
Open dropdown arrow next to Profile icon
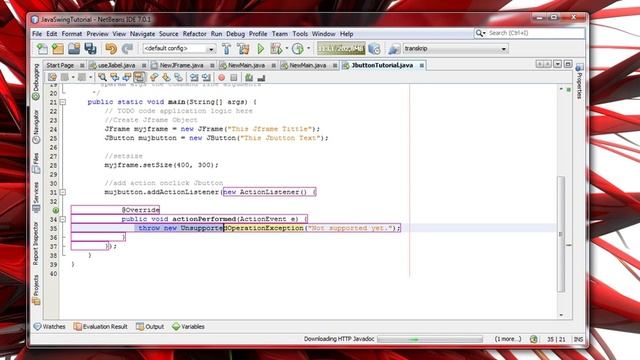308,49
